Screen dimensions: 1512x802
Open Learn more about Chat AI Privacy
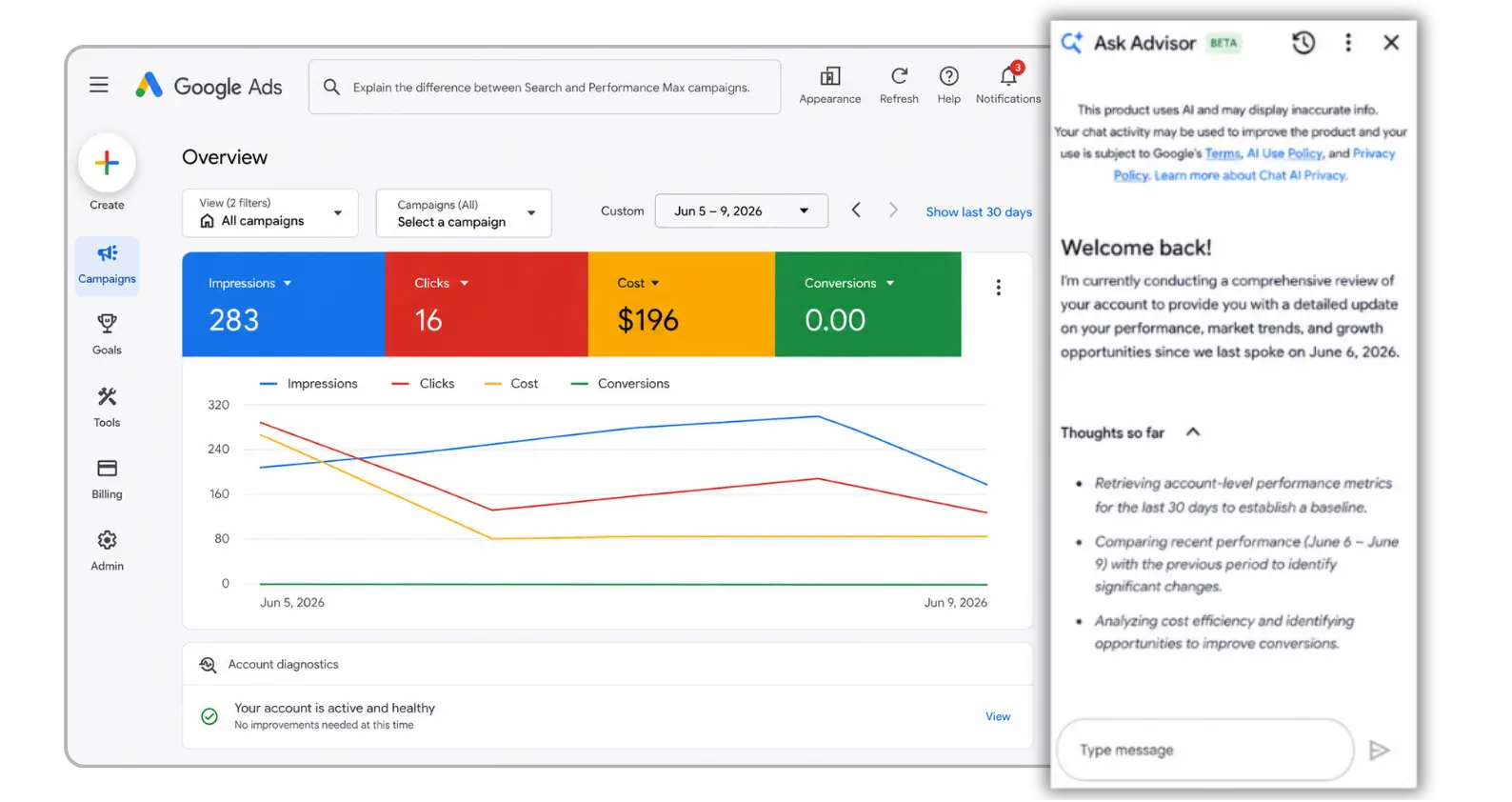(x=1250, y=175)
